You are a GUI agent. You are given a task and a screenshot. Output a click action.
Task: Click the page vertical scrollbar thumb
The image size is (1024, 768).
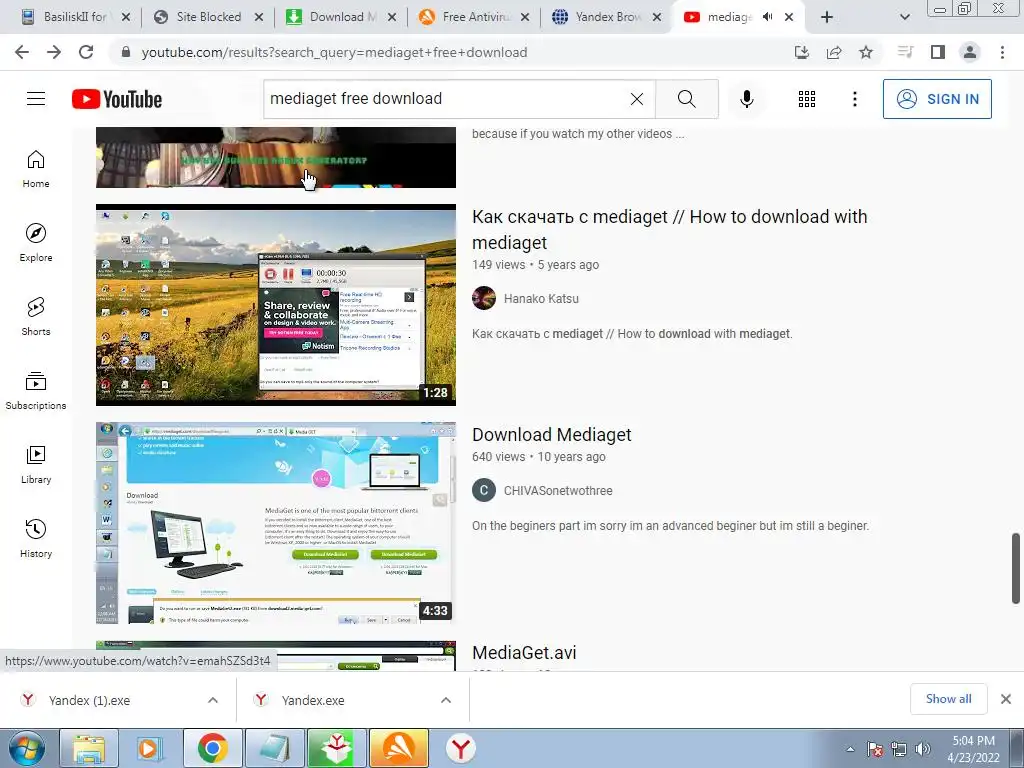[x=1016, y=568]
